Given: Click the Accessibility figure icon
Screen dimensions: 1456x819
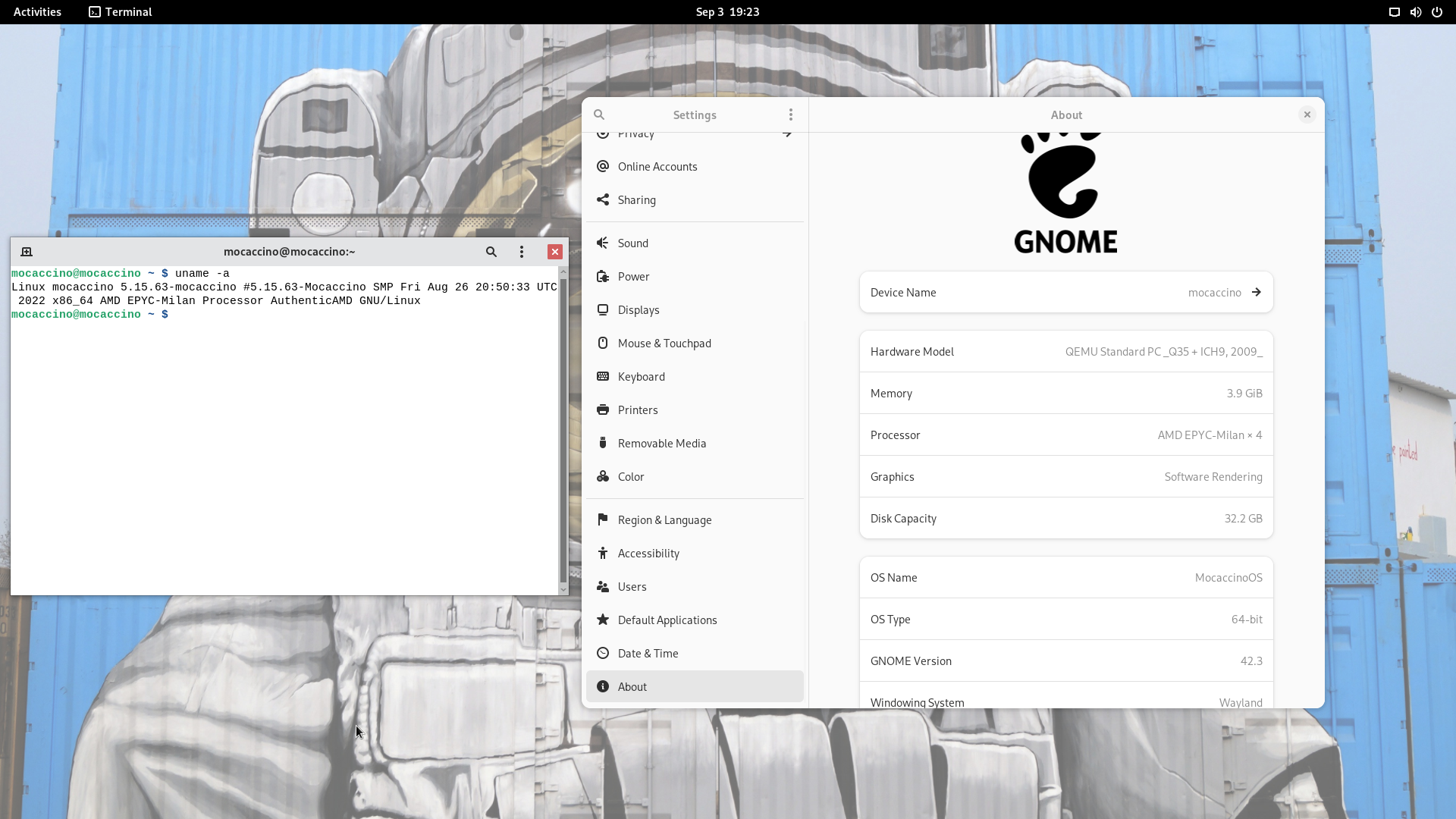Looking at the screenshot, I should pos(603,553).
